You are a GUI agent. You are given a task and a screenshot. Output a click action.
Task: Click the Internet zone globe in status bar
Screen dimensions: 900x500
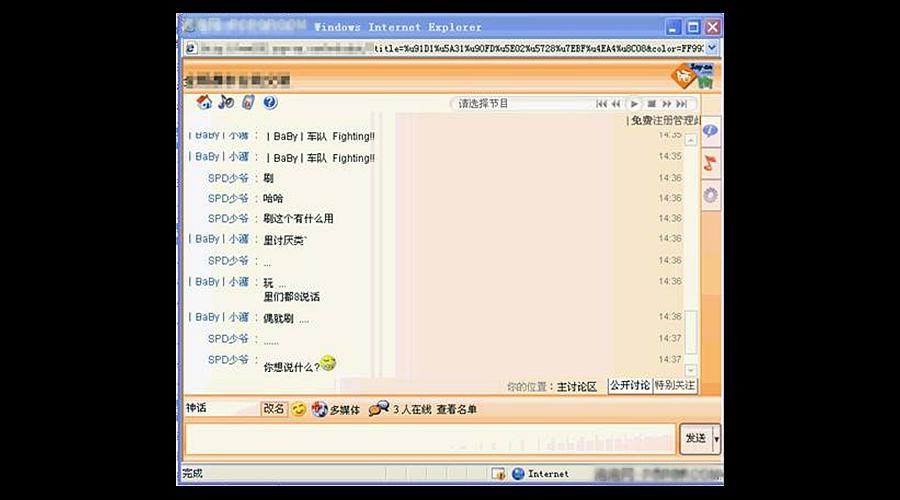click(x=518, y=474)
